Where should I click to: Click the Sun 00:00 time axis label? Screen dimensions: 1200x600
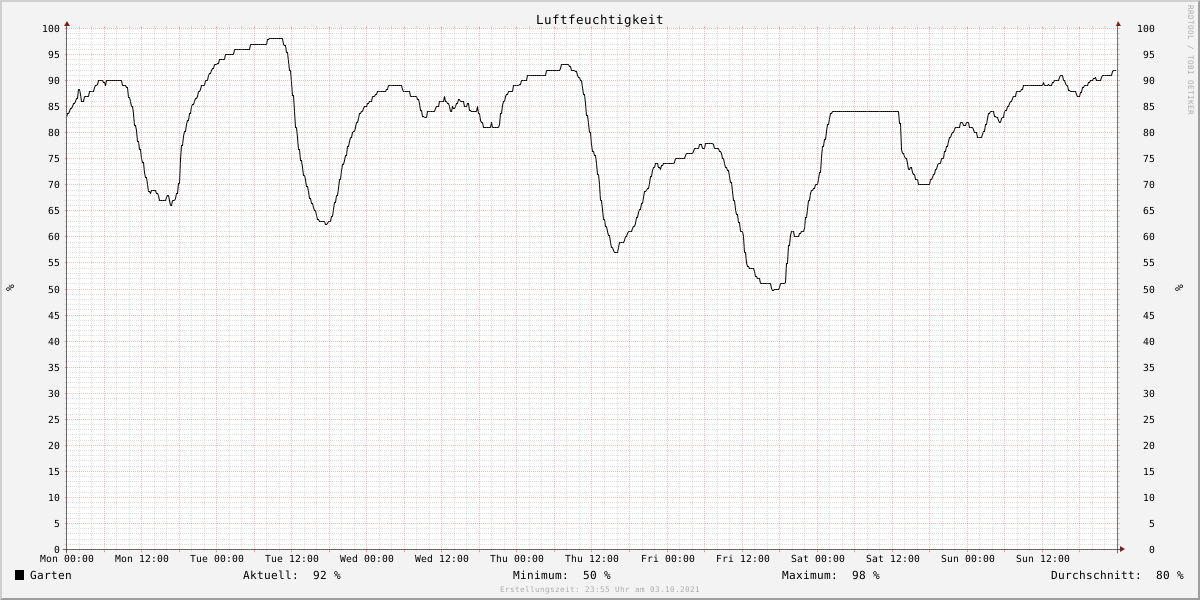968,559
